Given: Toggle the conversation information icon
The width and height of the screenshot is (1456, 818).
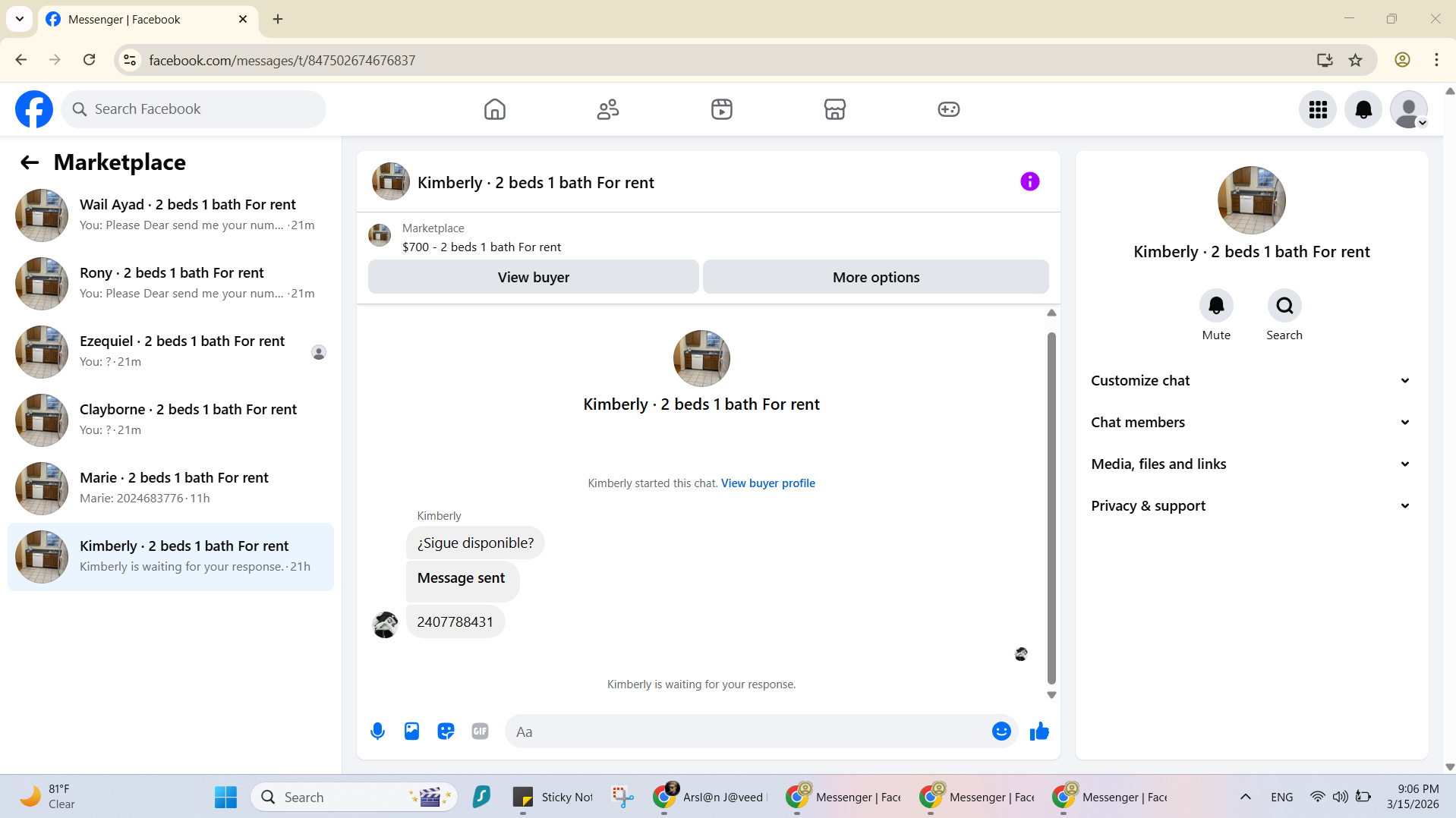Looking at the screenshot, I should pos(1030,181).
